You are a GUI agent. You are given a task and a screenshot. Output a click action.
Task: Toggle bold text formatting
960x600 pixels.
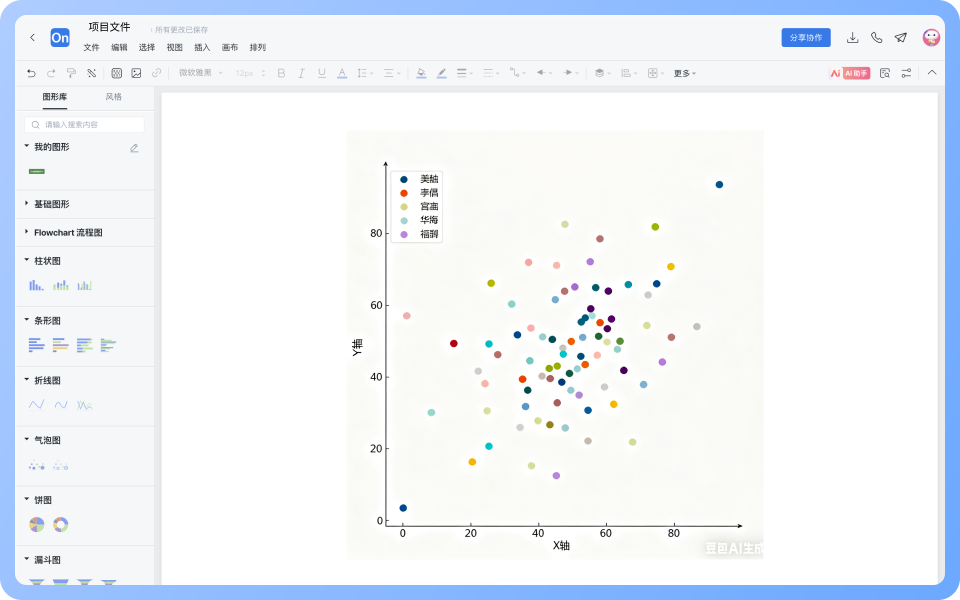[281, 73]
